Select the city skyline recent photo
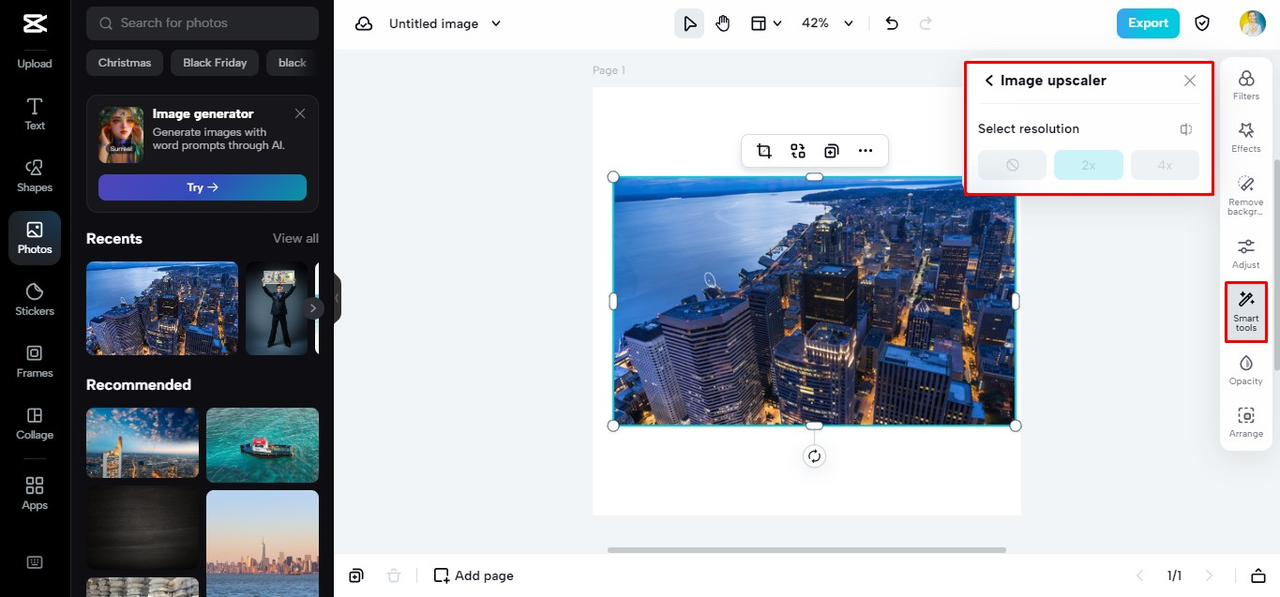 click(162, 308)
